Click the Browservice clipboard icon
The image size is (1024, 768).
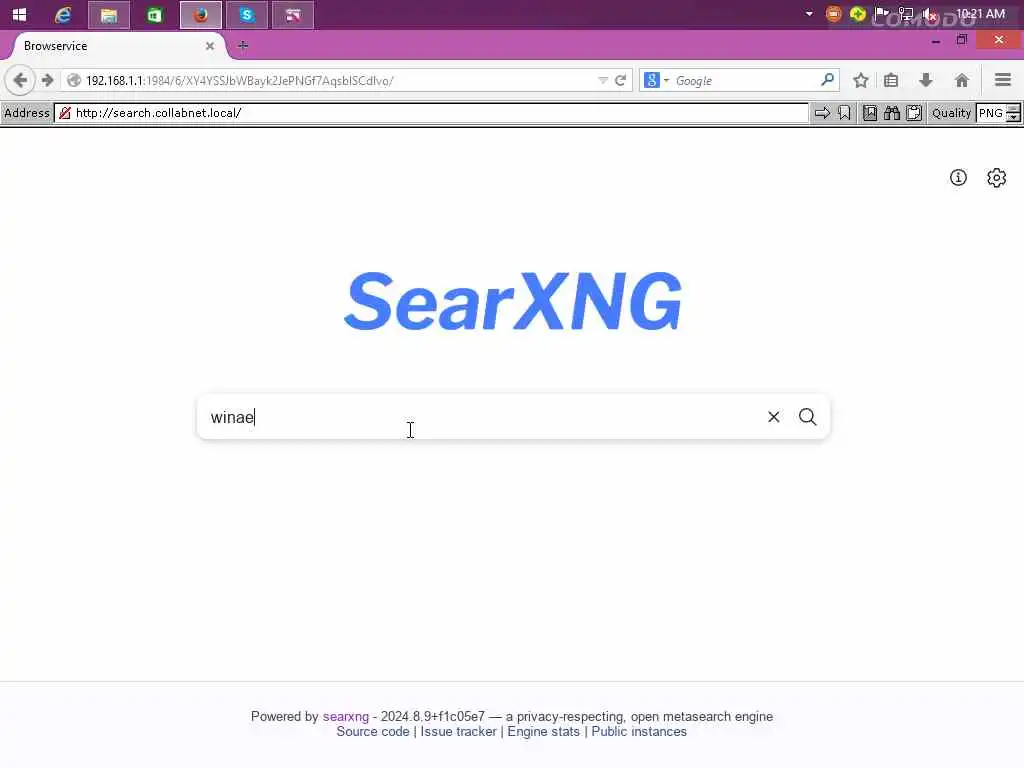click(914, 113)
